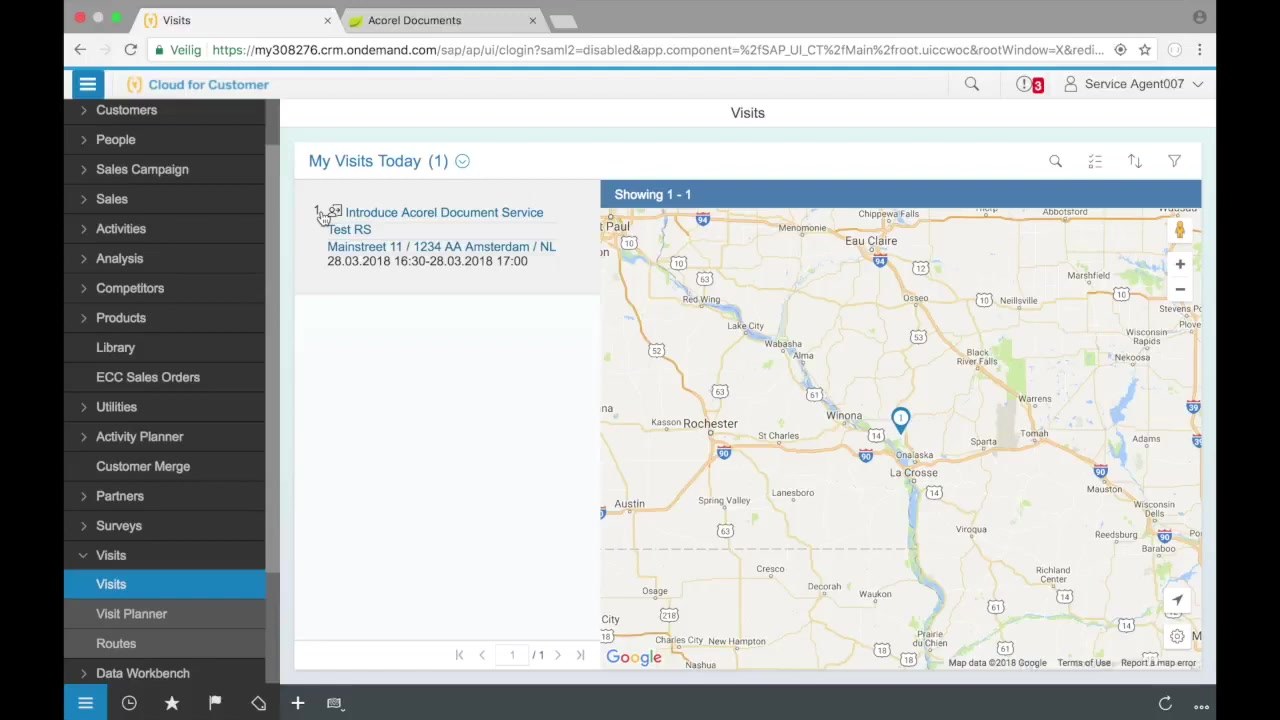Open ECC Sales Orders menu item
Image resolution: width=1280 pixels, height=720 pixels.
pyautogui.click(x=165, y=377)
